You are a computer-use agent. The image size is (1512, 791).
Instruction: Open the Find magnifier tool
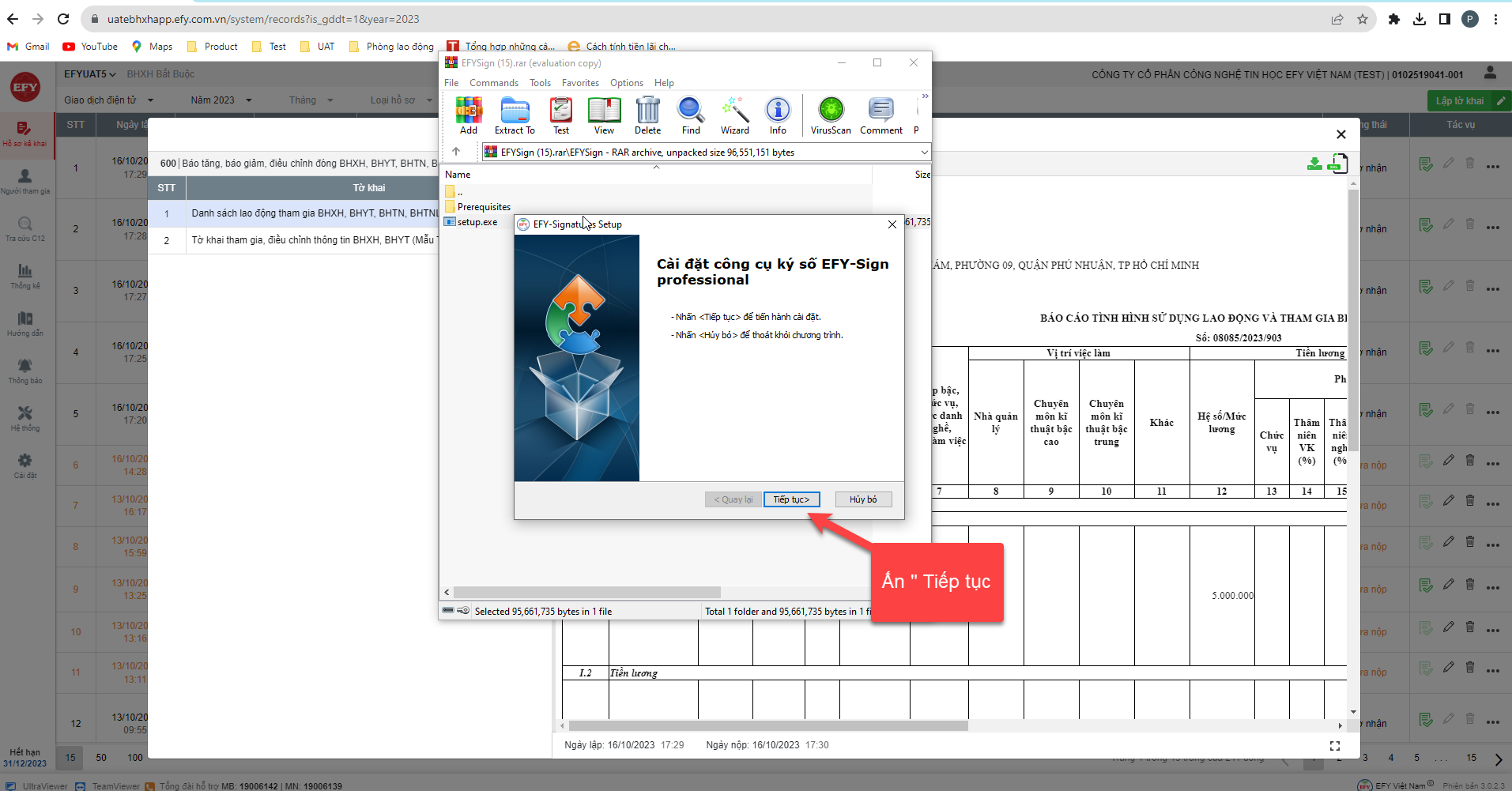point(691,115)
